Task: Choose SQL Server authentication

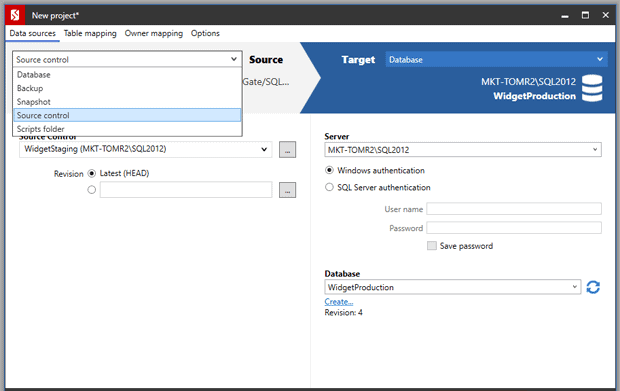Action: [329, 187]
